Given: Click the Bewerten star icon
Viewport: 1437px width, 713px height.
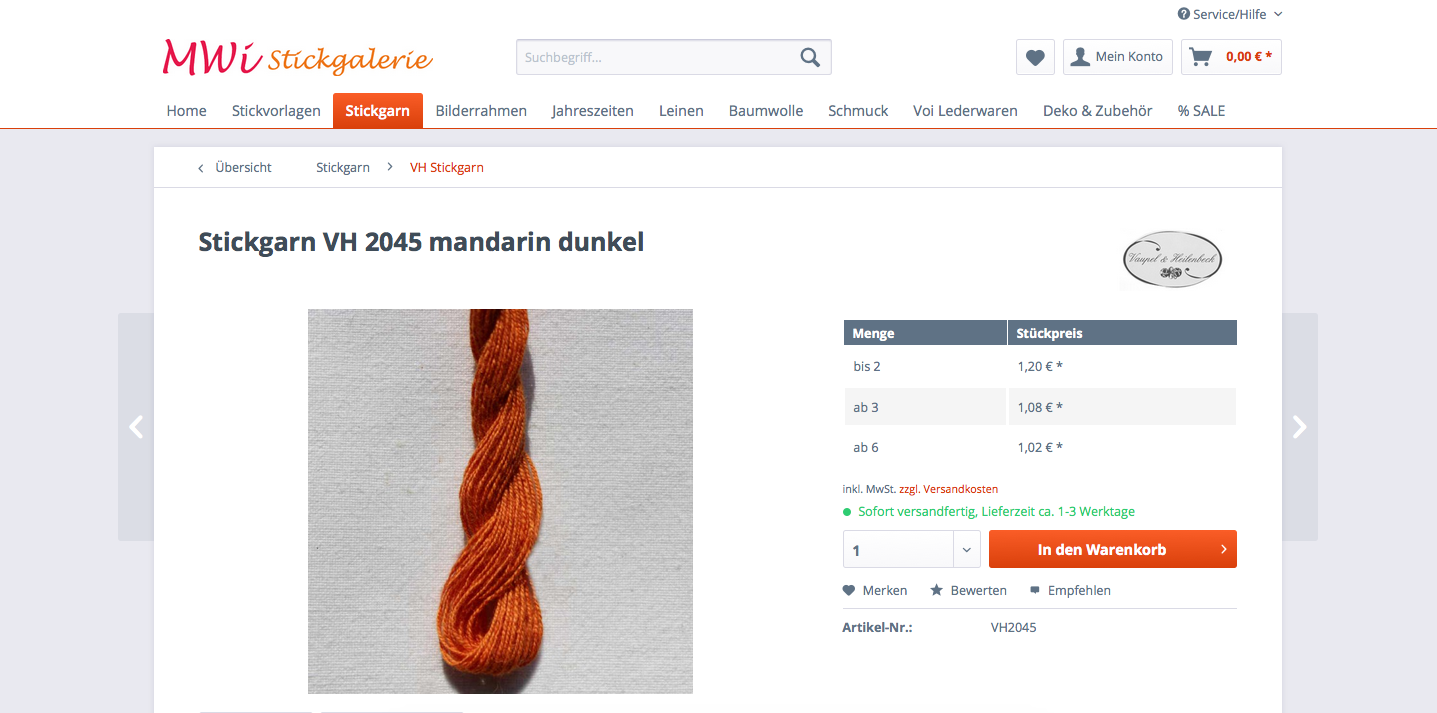Looking at the screenshot, I should coord(937,590).
